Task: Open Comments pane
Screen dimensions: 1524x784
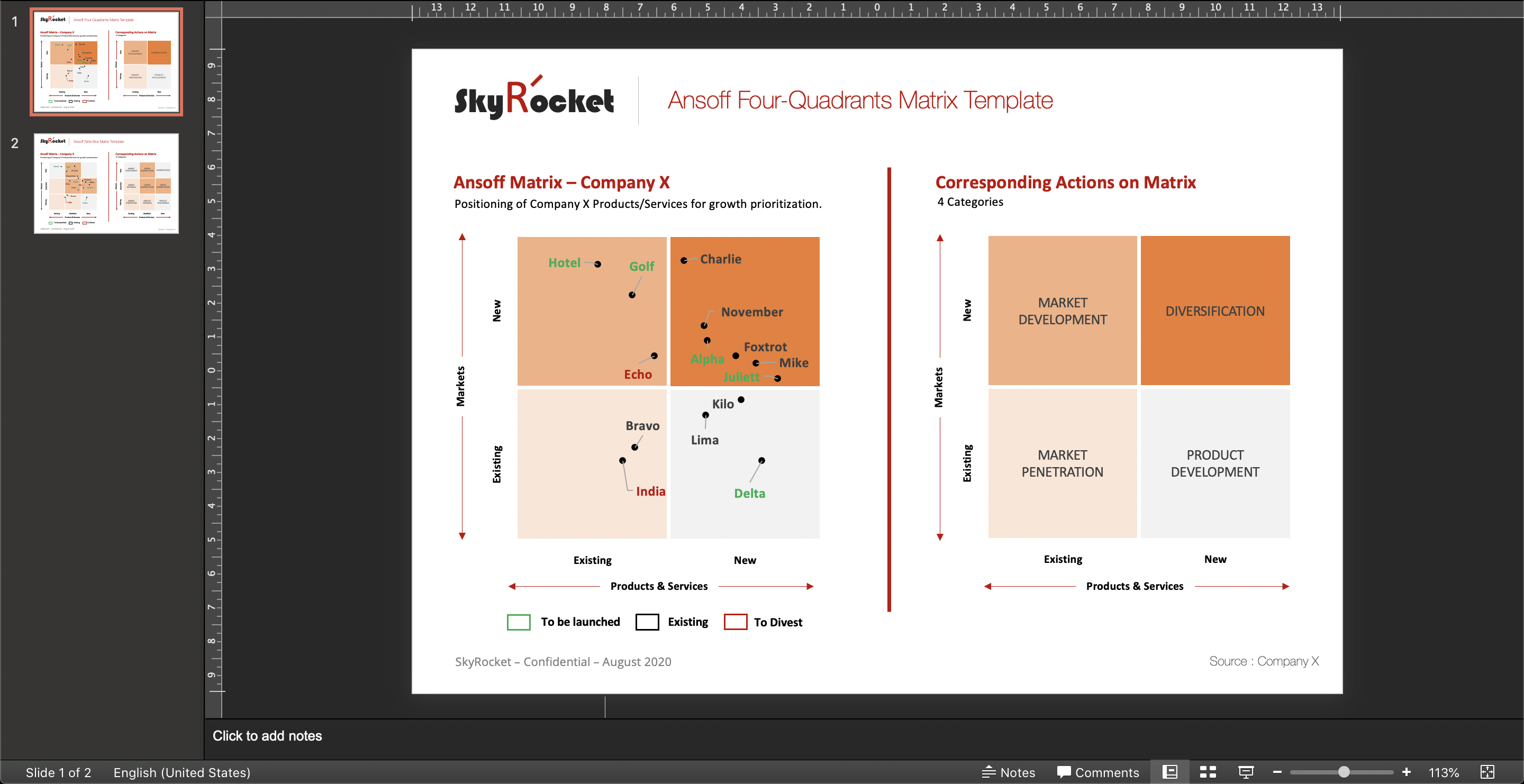Action: 1097,772
